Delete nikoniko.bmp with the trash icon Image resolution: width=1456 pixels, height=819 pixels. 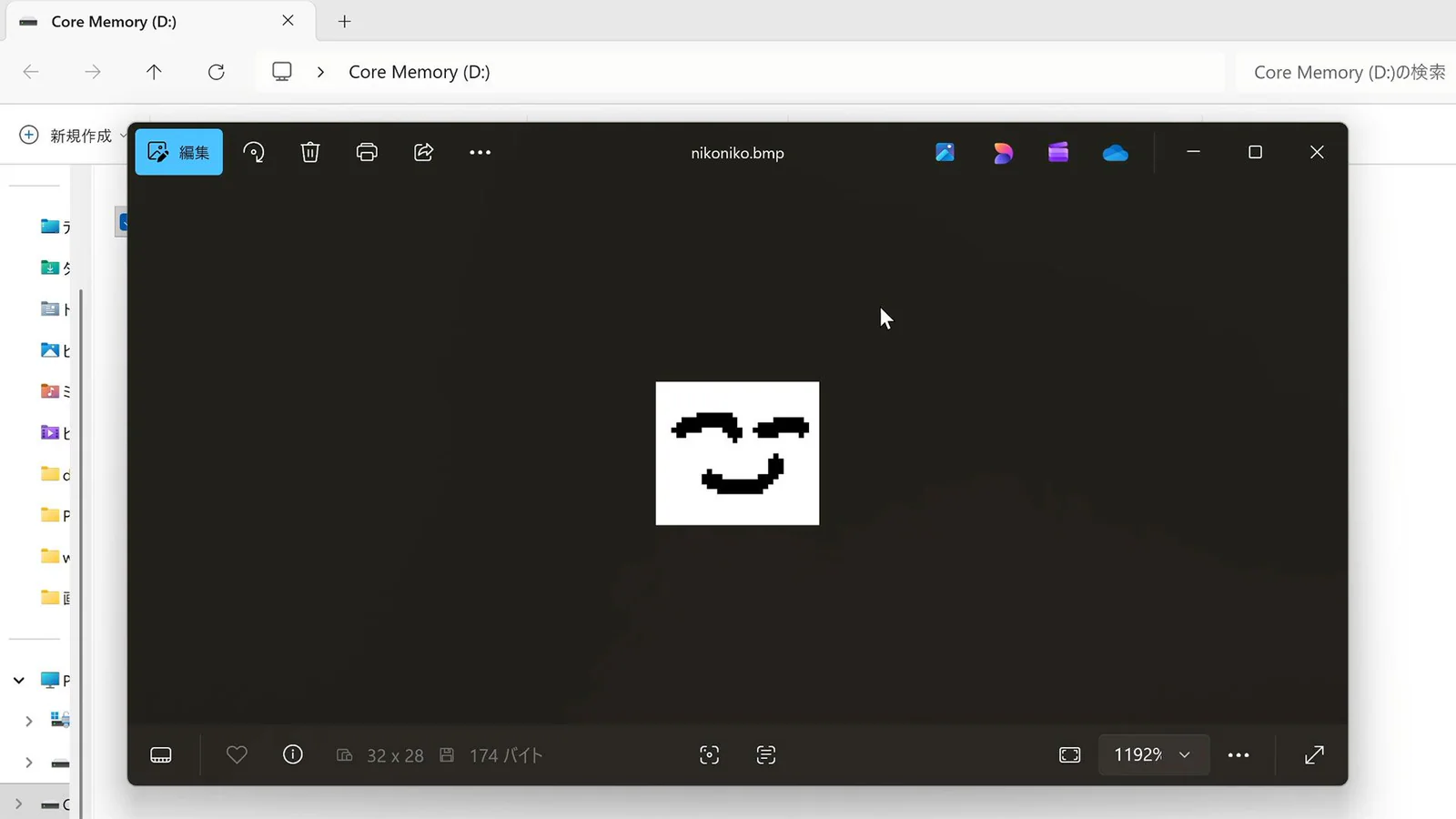(310, 152)
